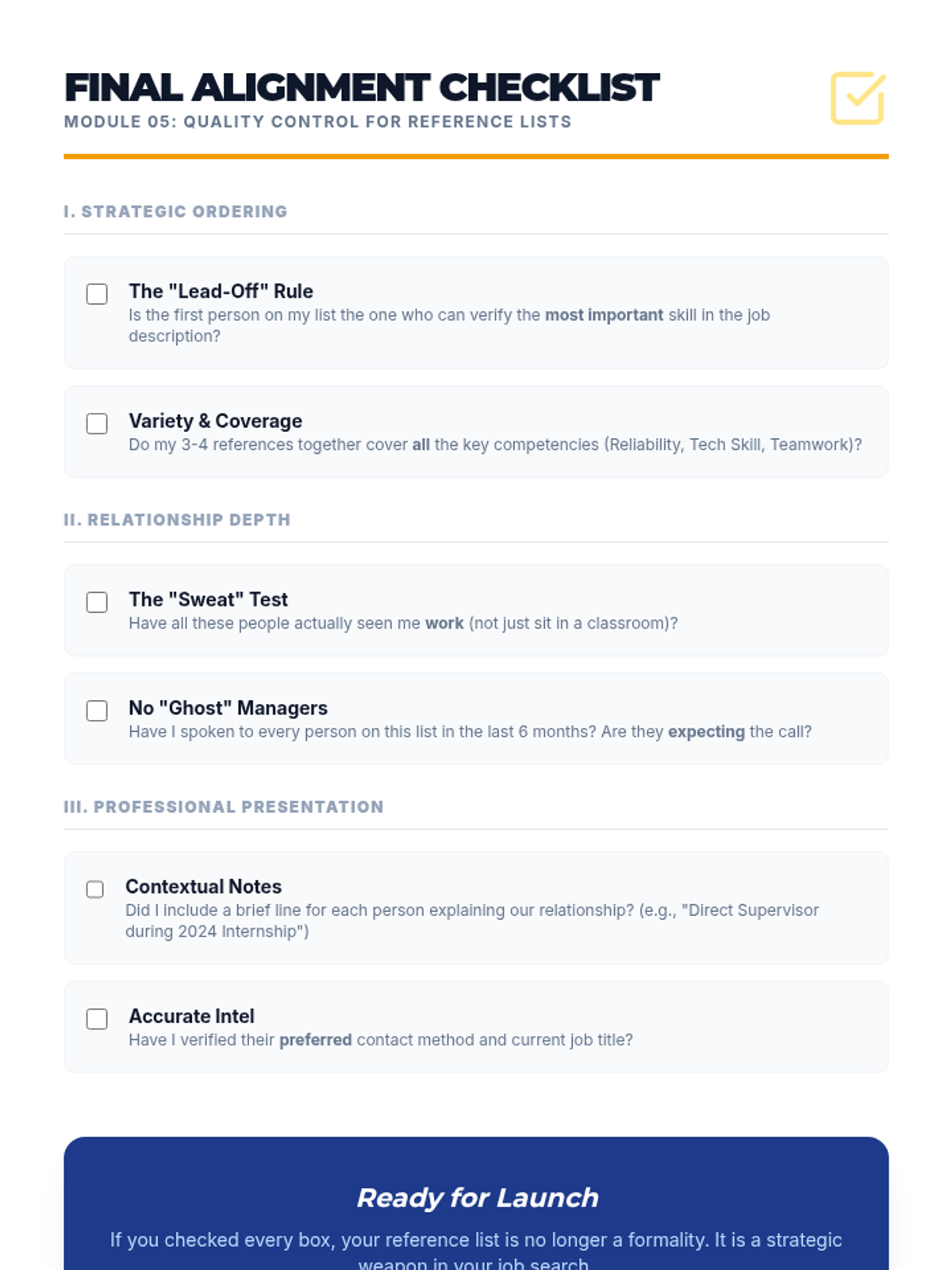The width and height of the screenshot is (952, 1270).
Task: Click the Accurate Intel item title
Action: point(191,1016)
